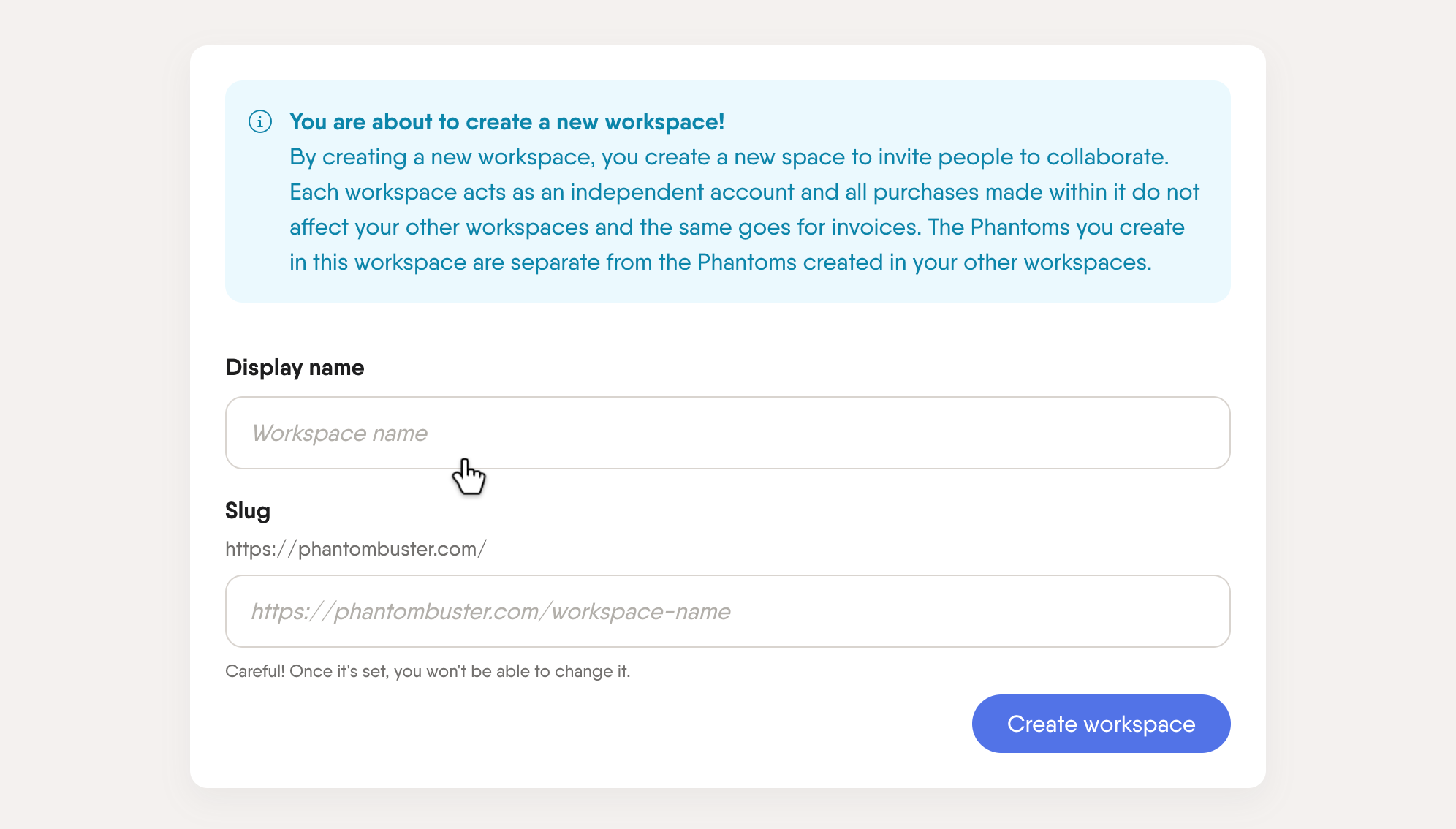Click empty card area left of Create workspace
The width and height of the screenshot is (1456, 829).
(x=585, y=731)
